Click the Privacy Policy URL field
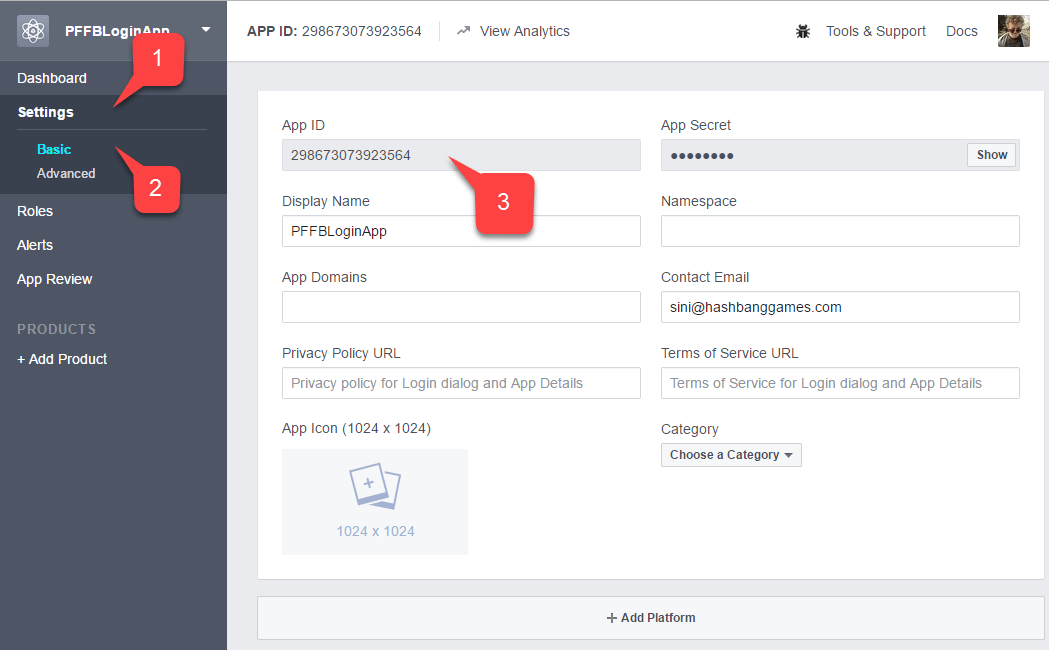The width and height of the screenshot is (1049, 650). [x=461, y=383]
